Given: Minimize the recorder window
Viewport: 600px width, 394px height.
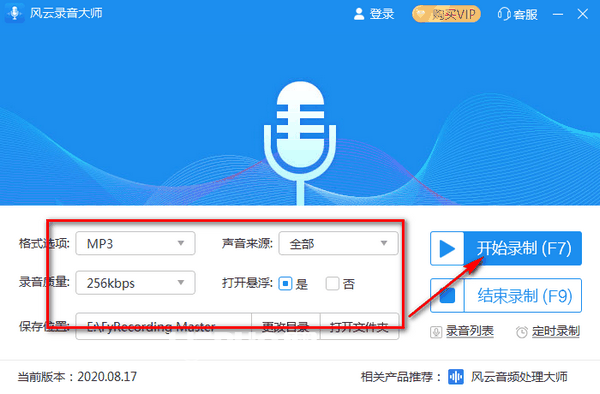Looking at the screenshot, I should click(558, 14).
